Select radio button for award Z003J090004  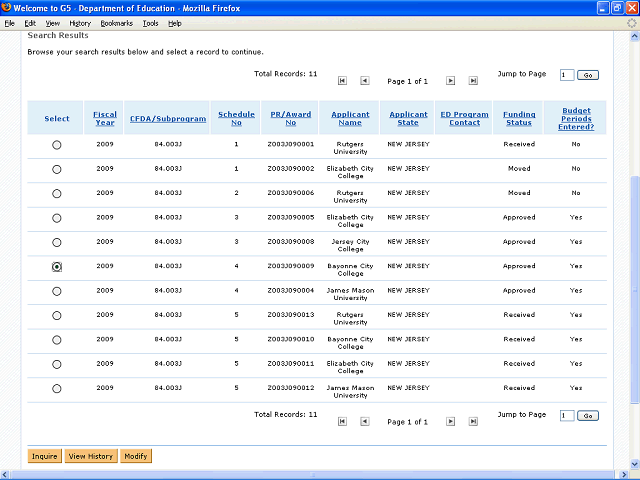(x=56, y=291)
